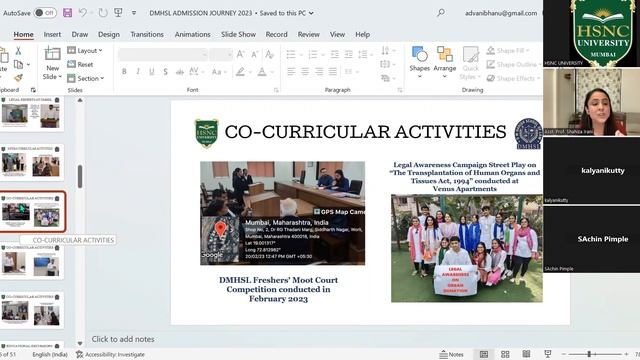Screen dimensions: 640x360
Task: Open the Layout dropdown
Action: (x=85, y=51)
